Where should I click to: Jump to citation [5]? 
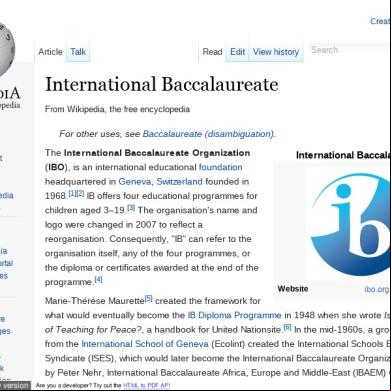148,298
